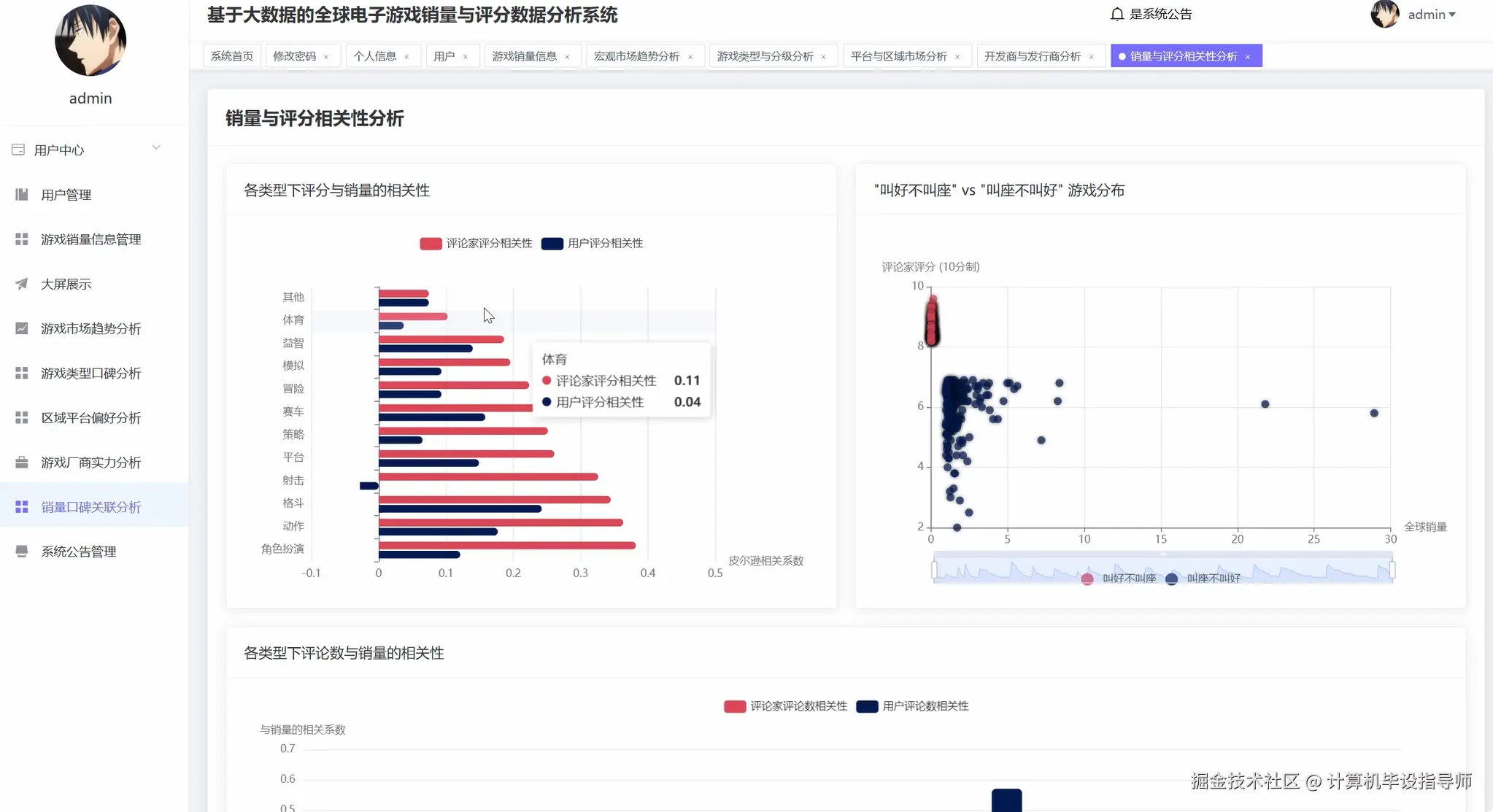Click the 游戏厂商实力分析 icon
Image resolution: width=1493 pixels, height=812 pixels.
(20, 462)
